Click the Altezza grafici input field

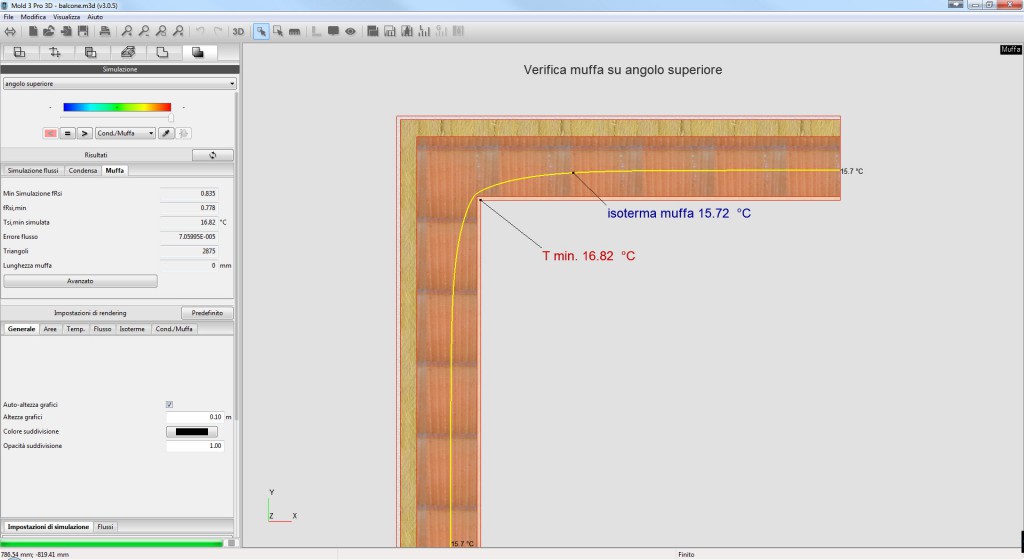(x=195, y=417)
